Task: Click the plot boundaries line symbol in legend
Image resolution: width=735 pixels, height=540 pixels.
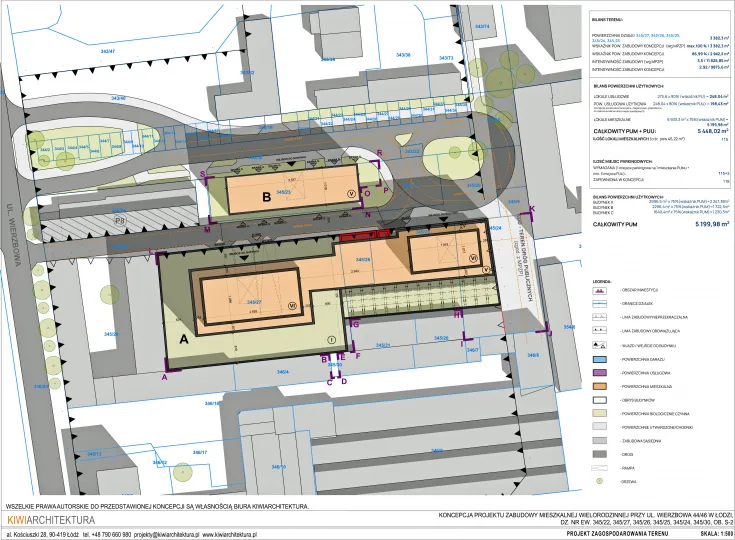Action: pyautogui.click(x=597, y=302)
